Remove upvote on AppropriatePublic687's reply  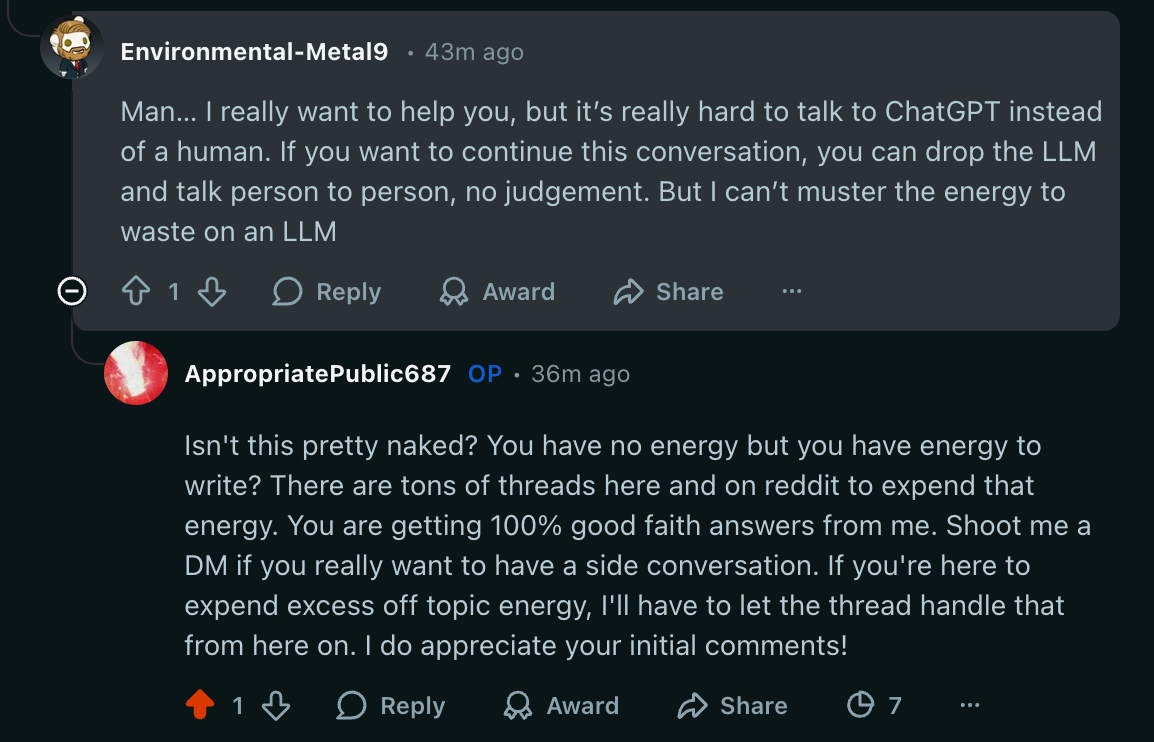pyautogui.click(x=200, y=706)
